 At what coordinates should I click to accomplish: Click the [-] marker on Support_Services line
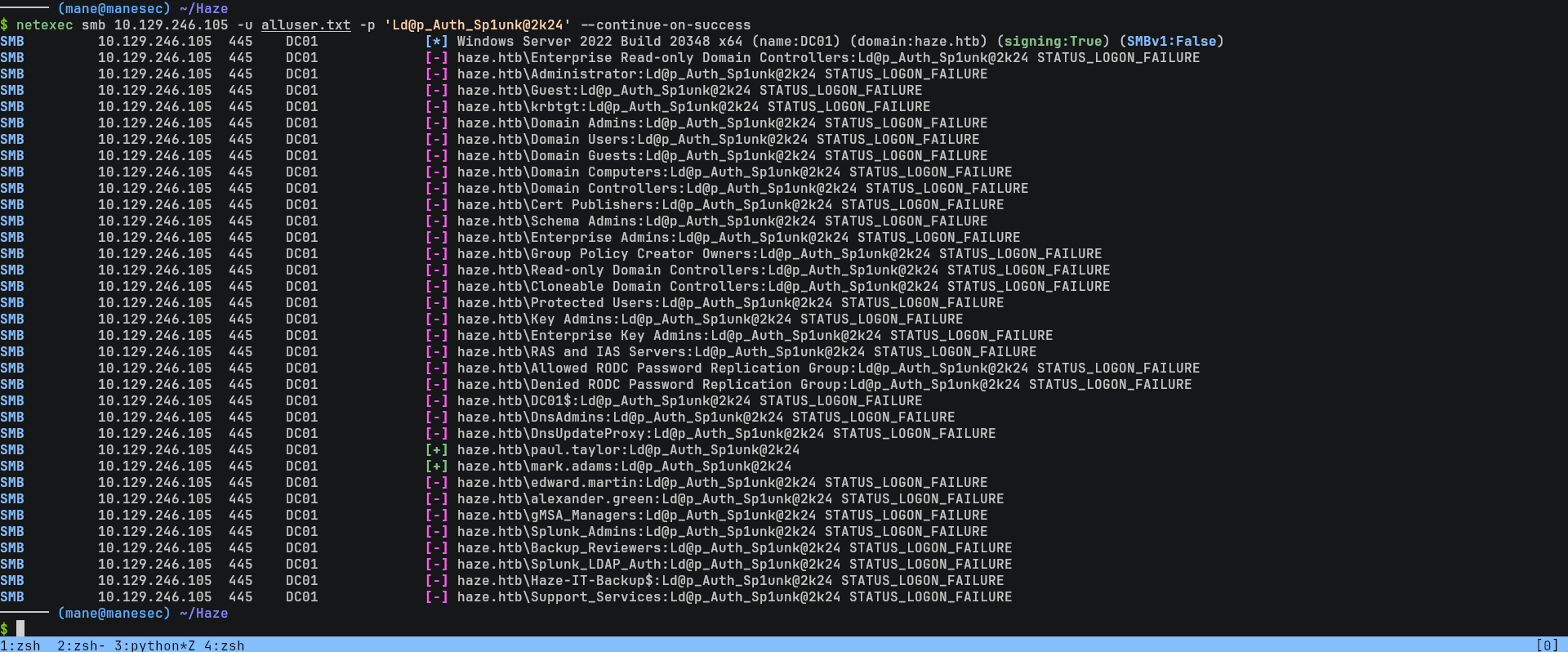(436, 596)
